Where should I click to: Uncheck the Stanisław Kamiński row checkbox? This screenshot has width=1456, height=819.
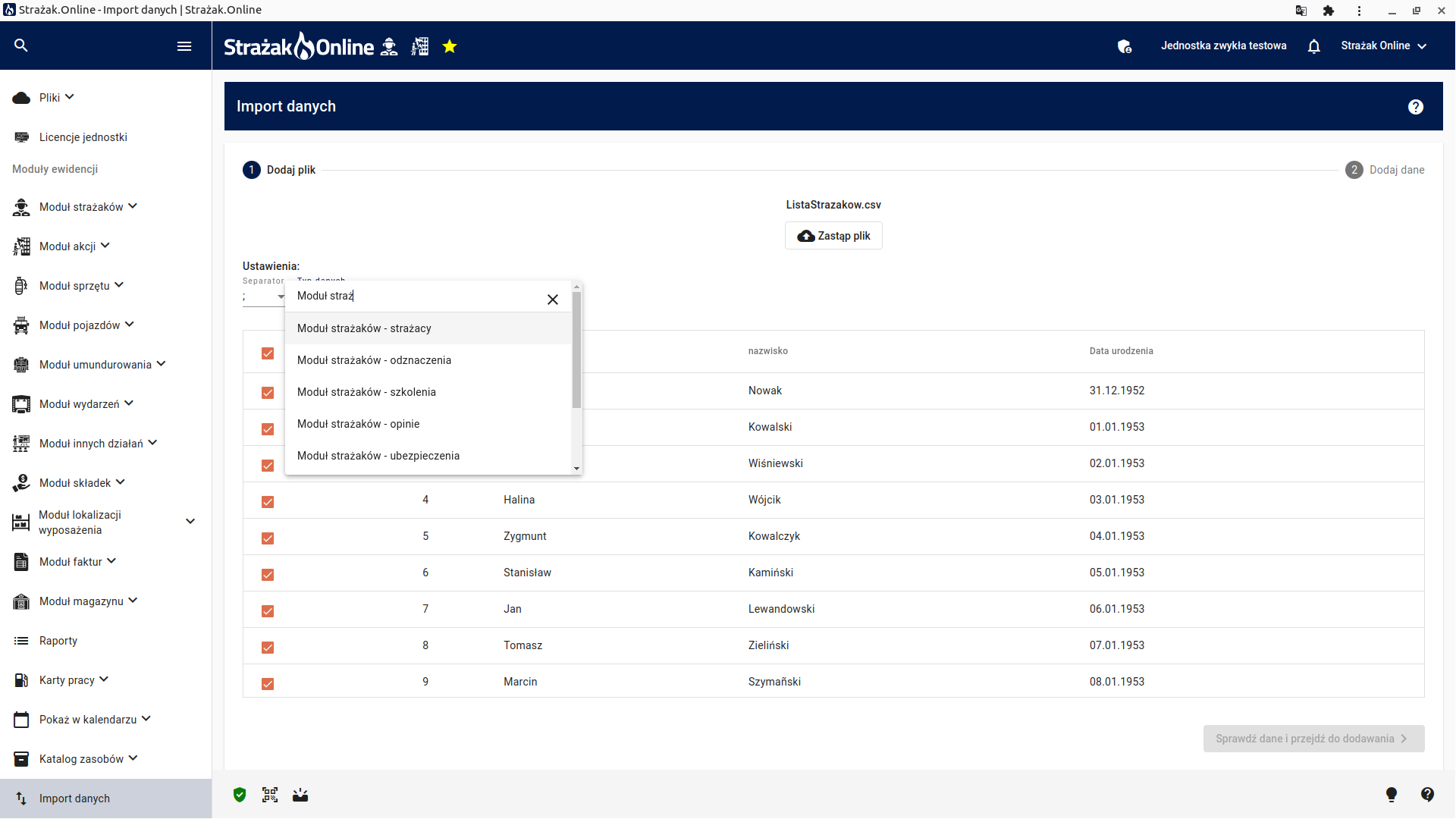coord(268,575)
